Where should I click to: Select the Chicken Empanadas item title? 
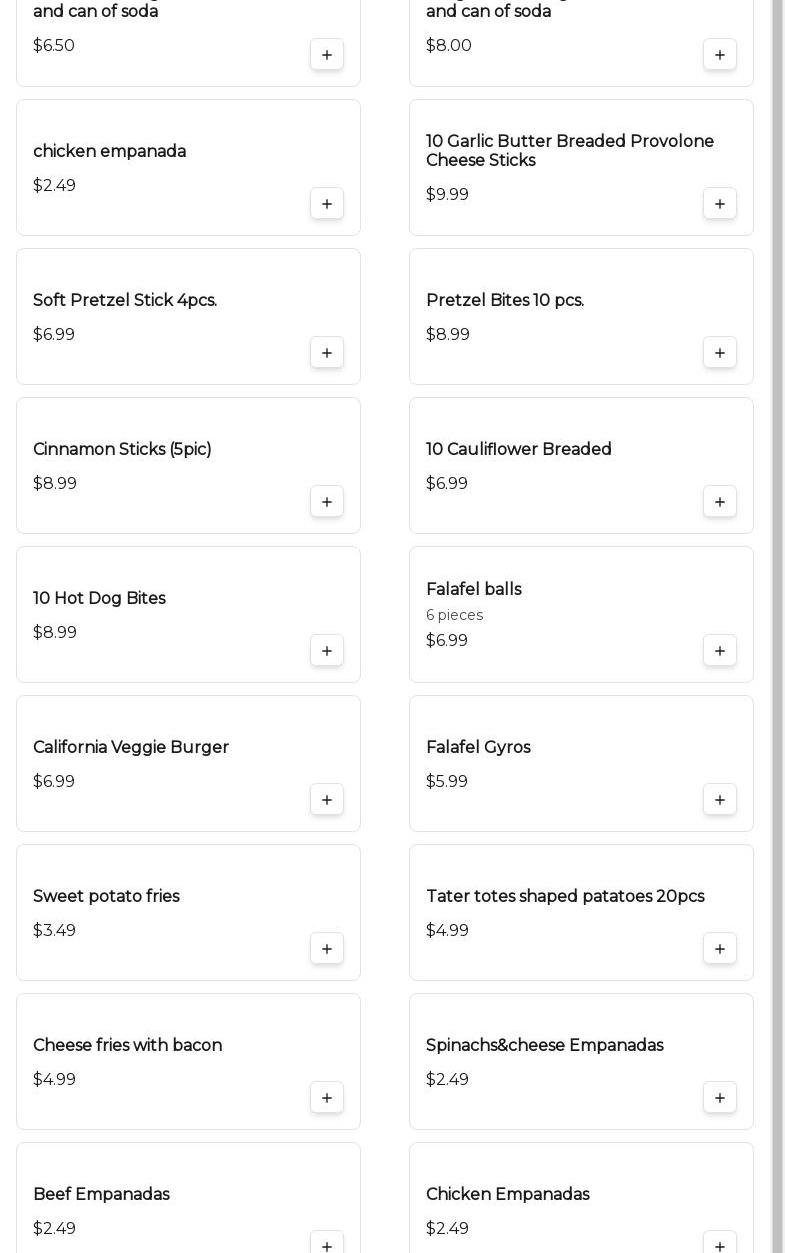tap(507, 1195)
